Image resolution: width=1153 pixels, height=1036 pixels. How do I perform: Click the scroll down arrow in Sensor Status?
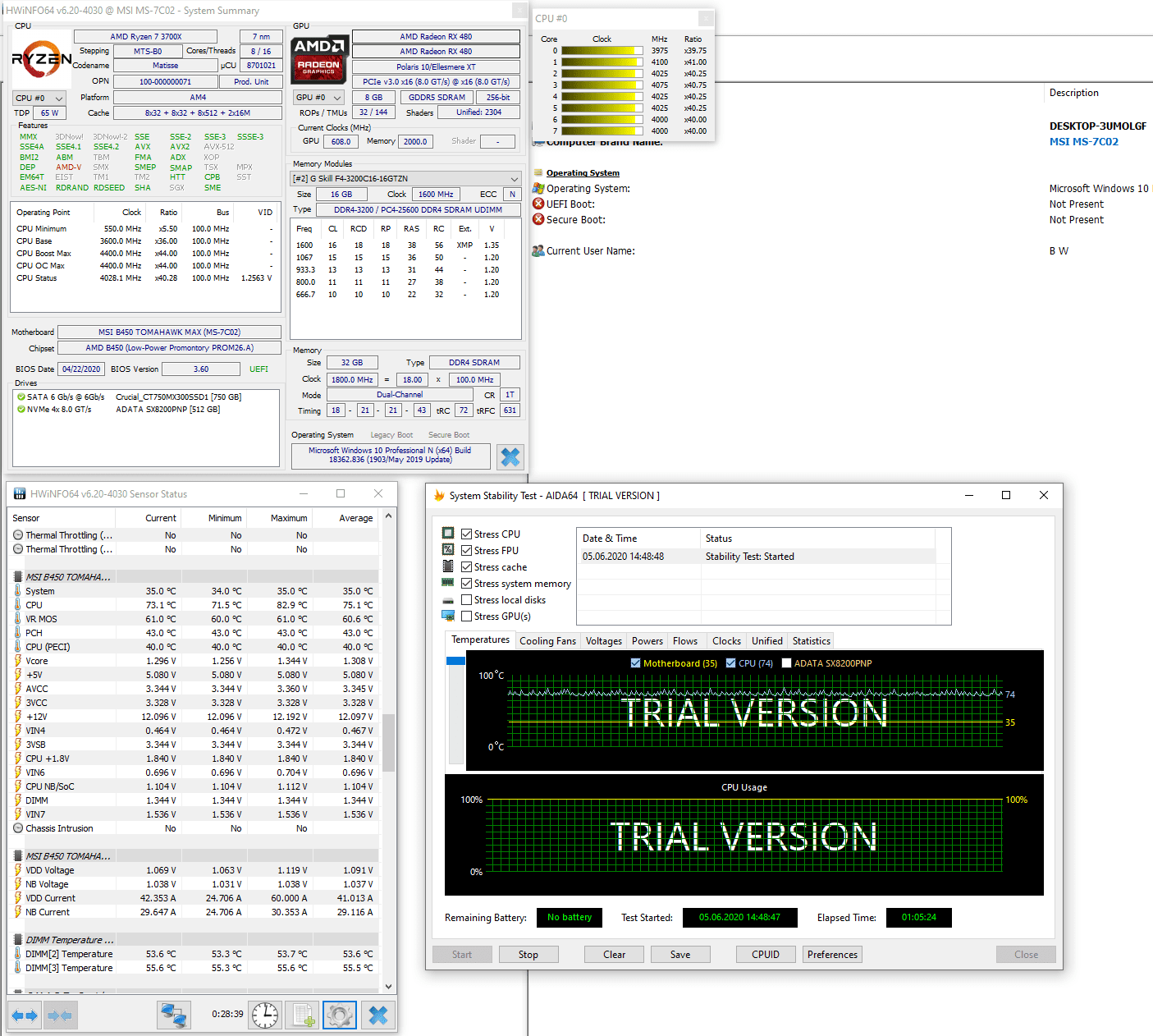click(x=389, y=986)
